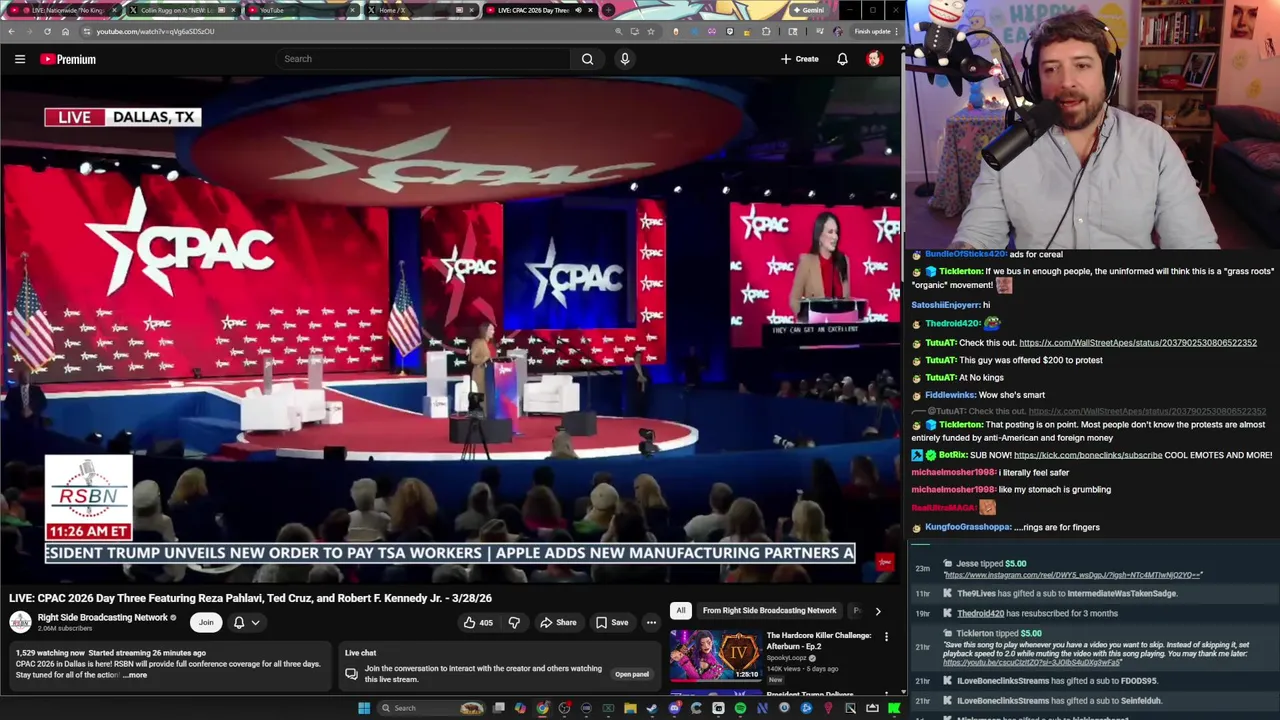The width and height of the screenshot is (1280, 720).
Task: Share the CPAC live stream
Action: [558, 623]
